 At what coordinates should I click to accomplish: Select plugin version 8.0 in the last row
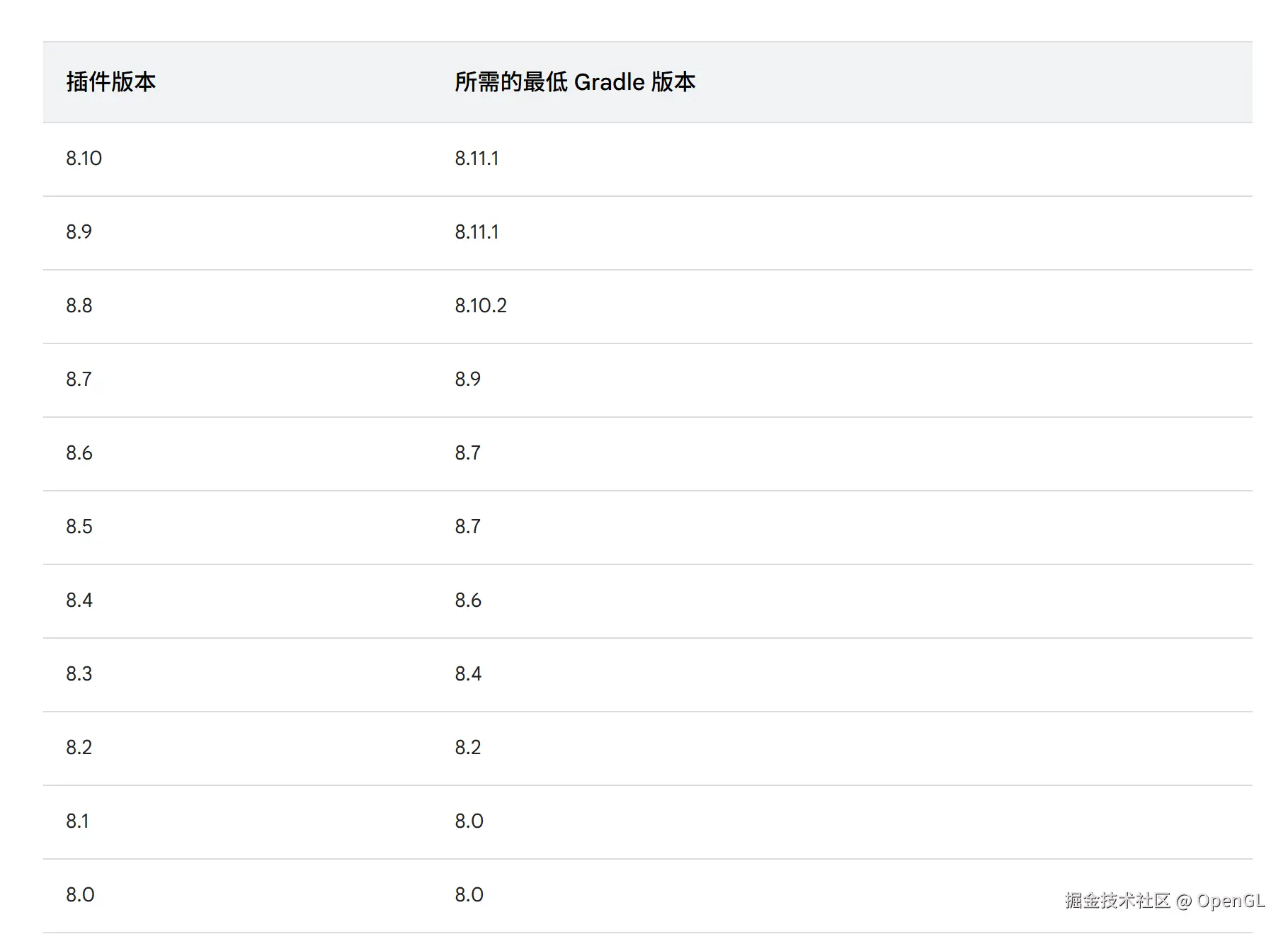[x=80, y=895]
